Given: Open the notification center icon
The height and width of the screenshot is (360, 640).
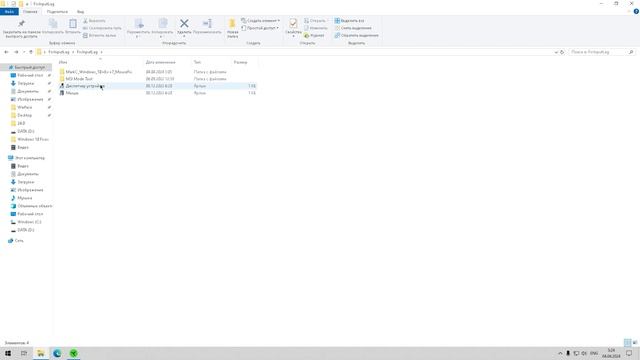Looking at the screenshot, I should click(629, 353).
